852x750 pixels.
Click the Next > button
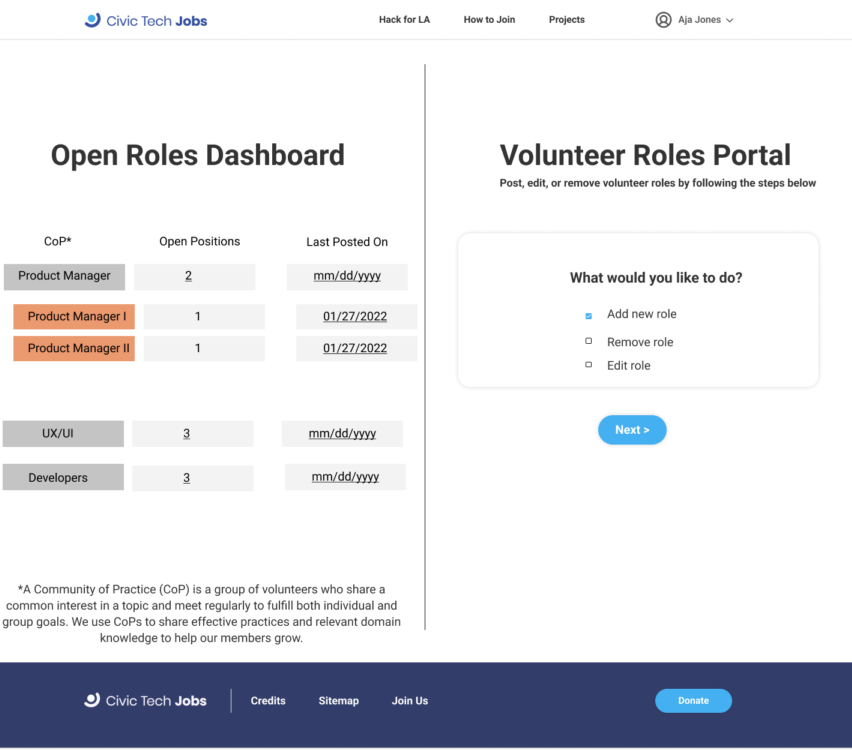pyautogui.click(x=632, y=430)
